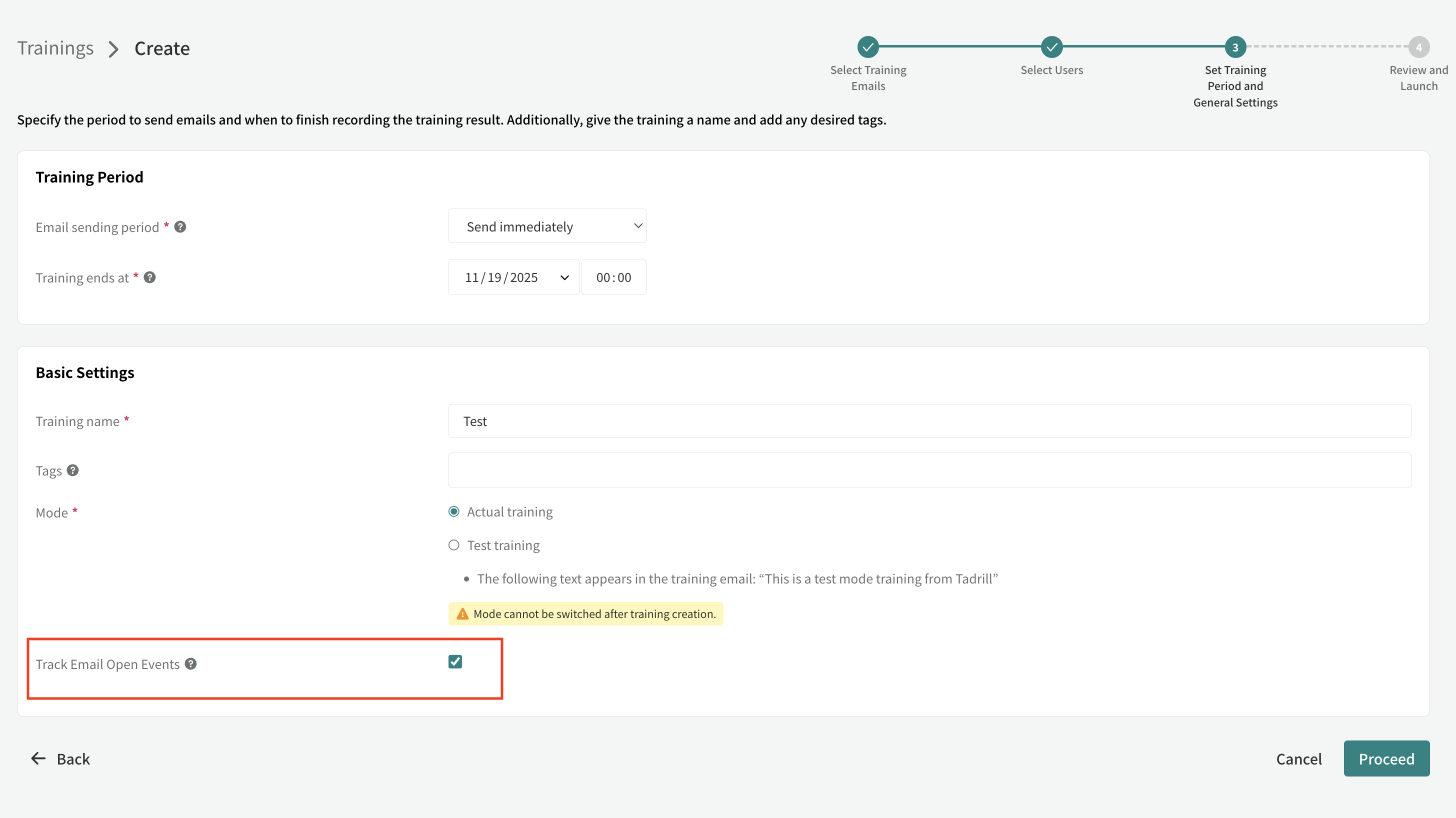Click the test mode training bullet text
This screenshot has width=1456, height=818.
(x=737, y=579)
